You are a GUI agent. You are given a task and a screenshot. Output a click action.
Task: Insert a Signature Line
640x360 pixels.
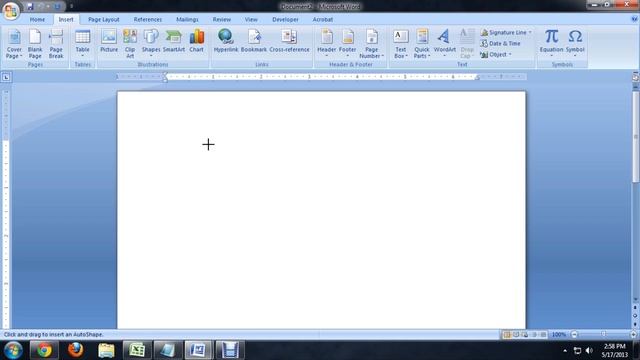(x=506, y=32)
